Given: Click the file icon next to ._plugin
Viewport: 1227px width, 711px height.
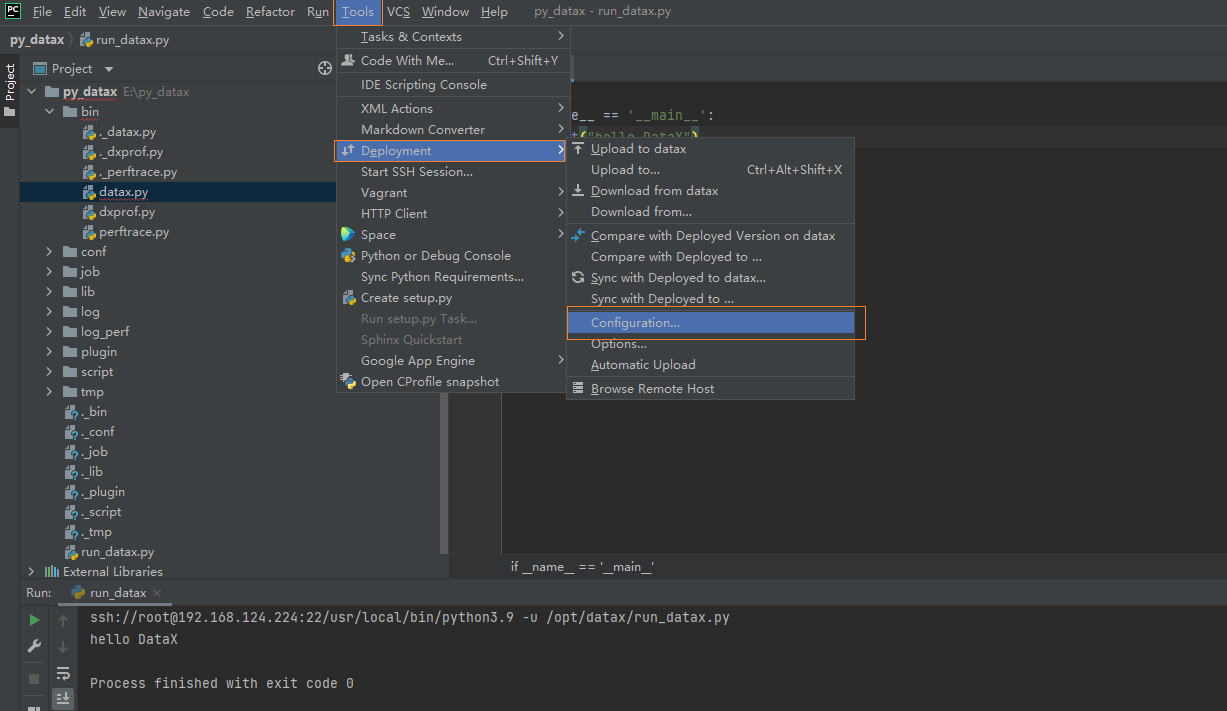Looking at the screenshot, I should (x=72, y=492).
